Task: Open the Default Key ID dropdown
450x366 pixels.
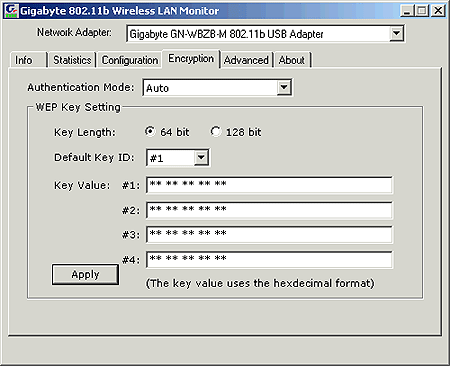Action: point(201,157)
